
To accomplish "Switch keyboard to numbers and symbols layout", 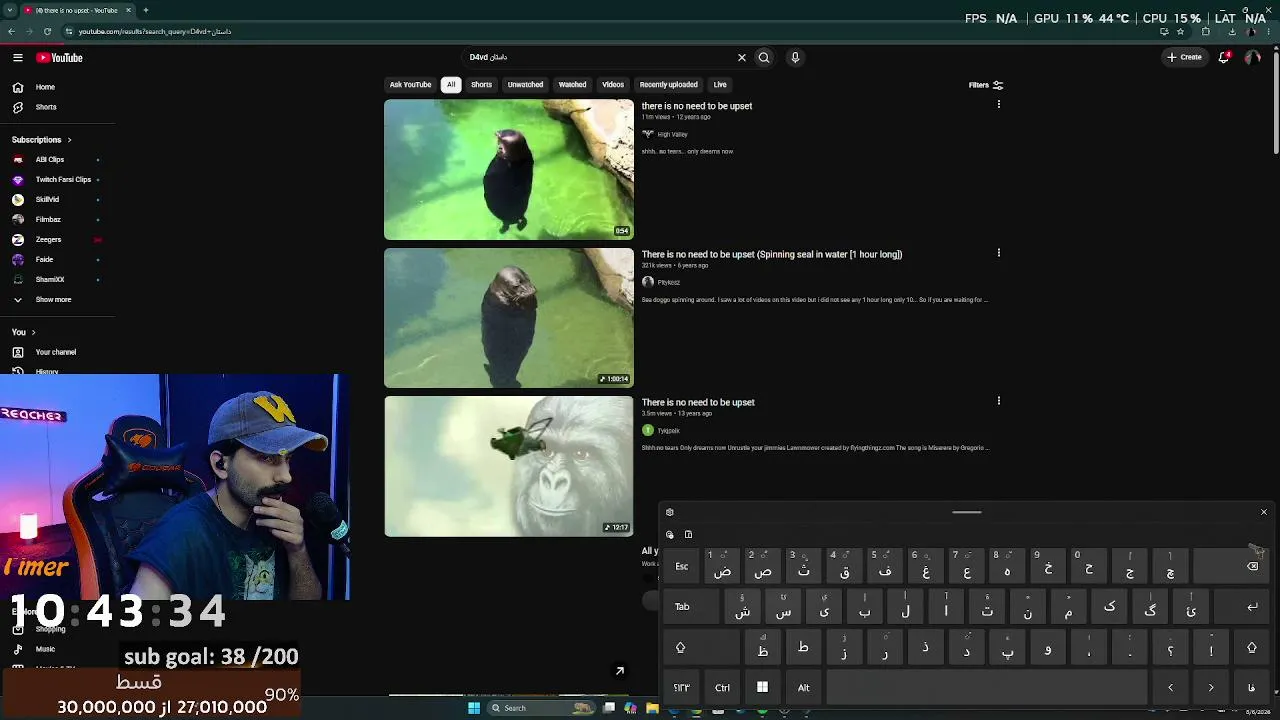I will click(x=682, y=687).
